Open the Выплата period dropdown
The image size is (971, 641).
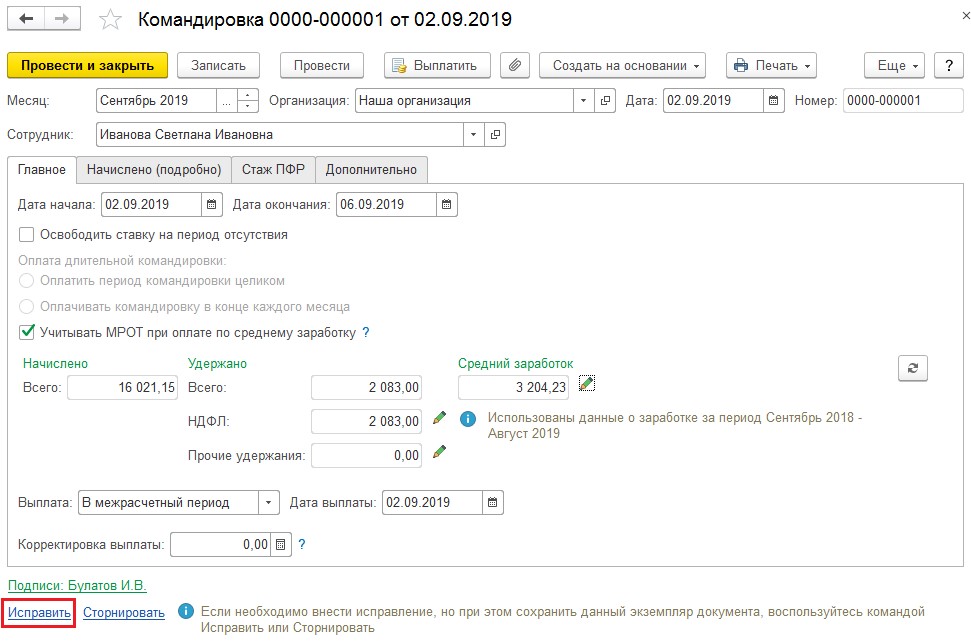pyautogui.click(x=268, y=502)
